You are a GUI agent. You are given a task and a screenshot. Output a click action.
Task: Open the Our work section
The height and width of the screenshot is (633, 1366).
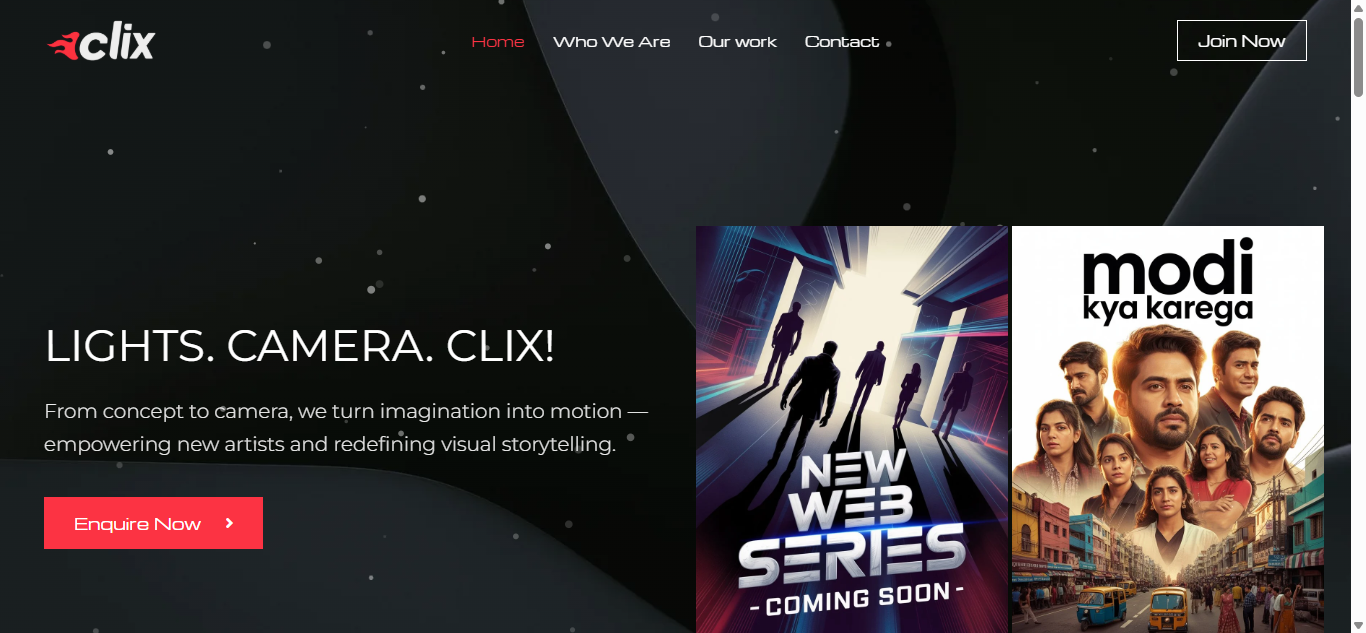tap(738, 42)
